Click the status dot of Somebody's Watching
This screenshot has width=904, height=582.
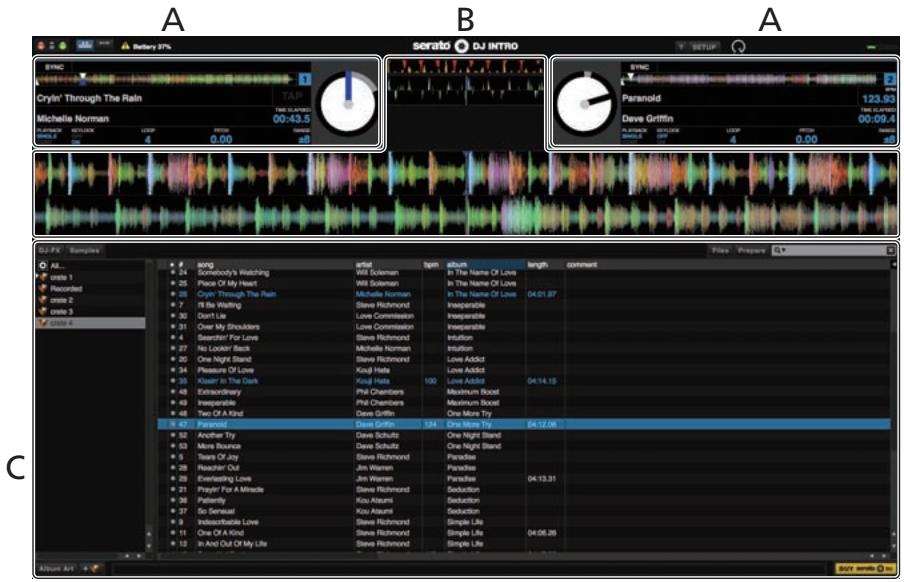click(172, 273)
